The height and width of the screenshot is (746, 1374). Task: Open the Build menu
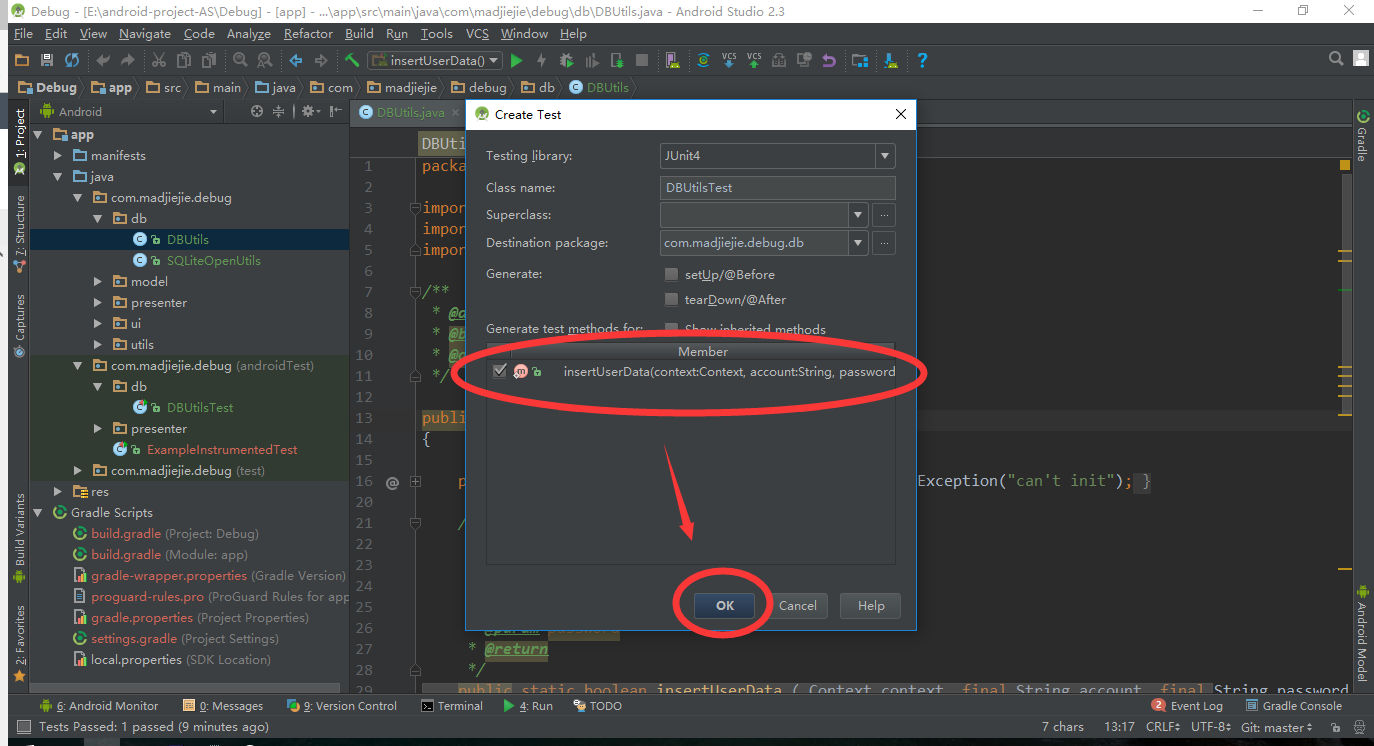(359, 33)
